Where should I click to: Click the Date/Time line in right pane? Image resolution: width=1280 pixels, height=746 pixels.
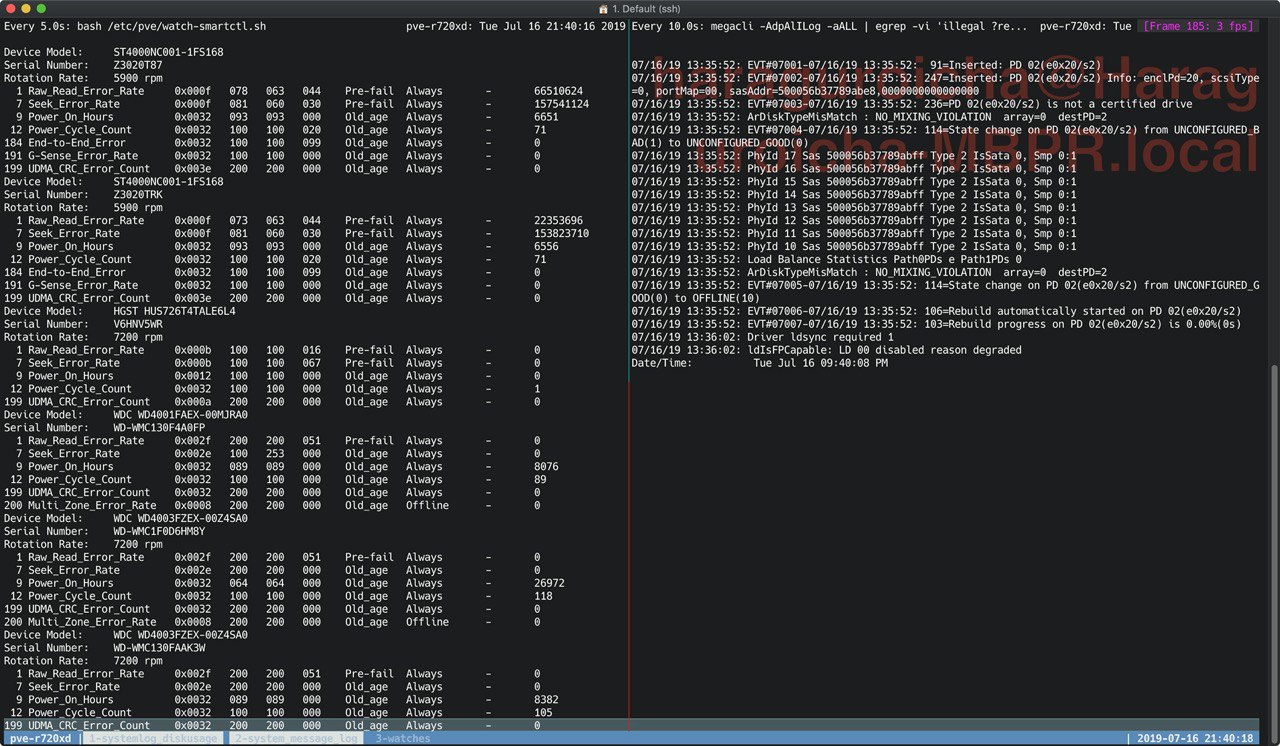point(760,363)
